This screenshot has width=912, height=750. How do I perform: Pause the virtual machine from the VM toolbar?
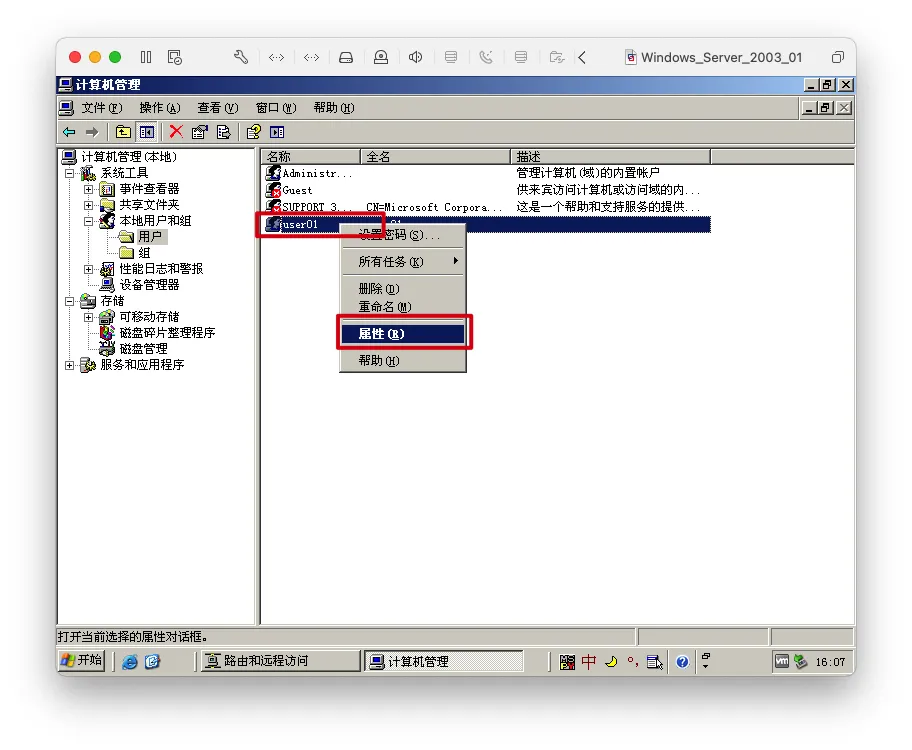[146, 57]
